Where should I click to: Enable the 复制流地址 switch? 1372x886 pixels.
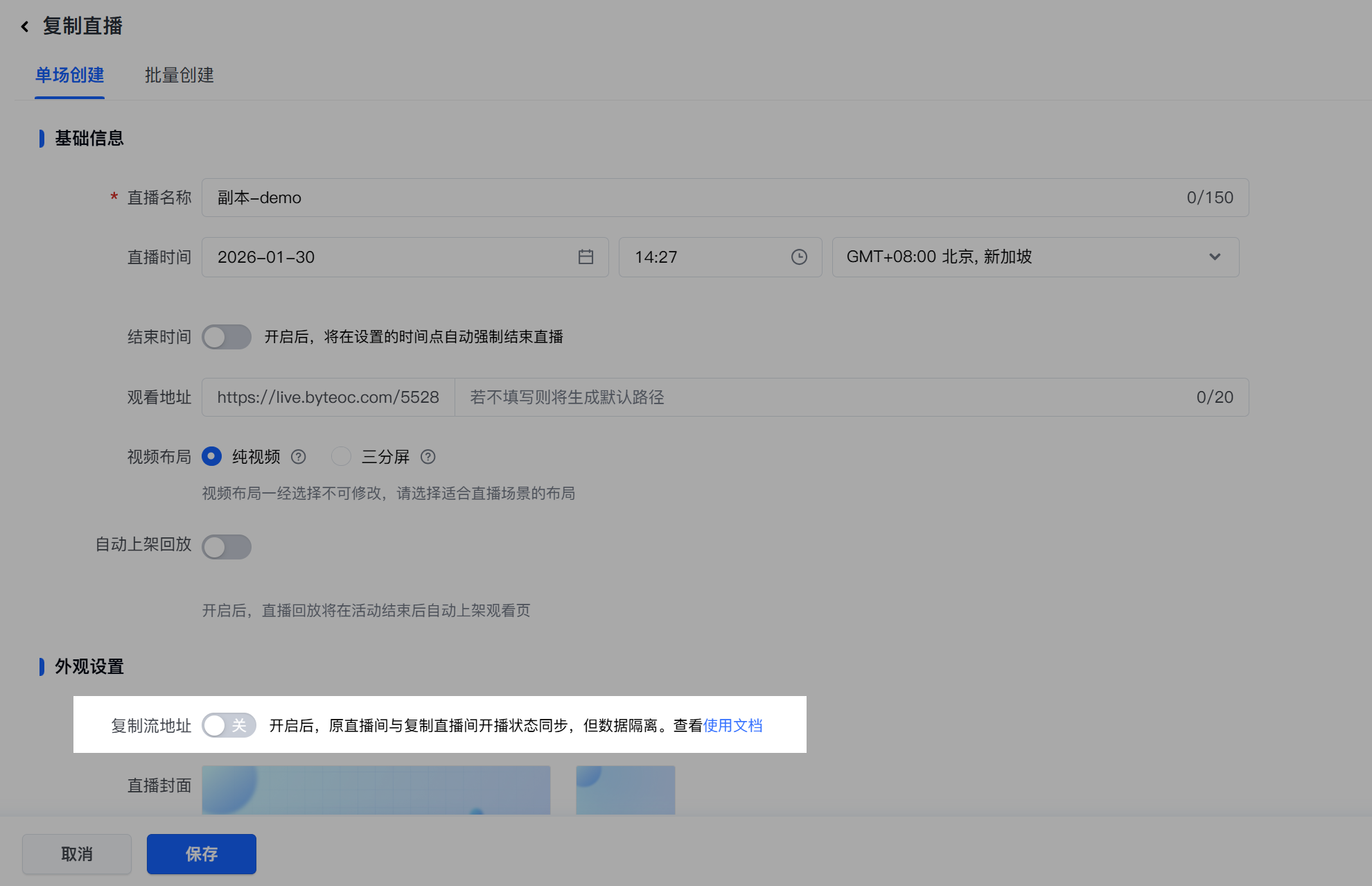229,725
